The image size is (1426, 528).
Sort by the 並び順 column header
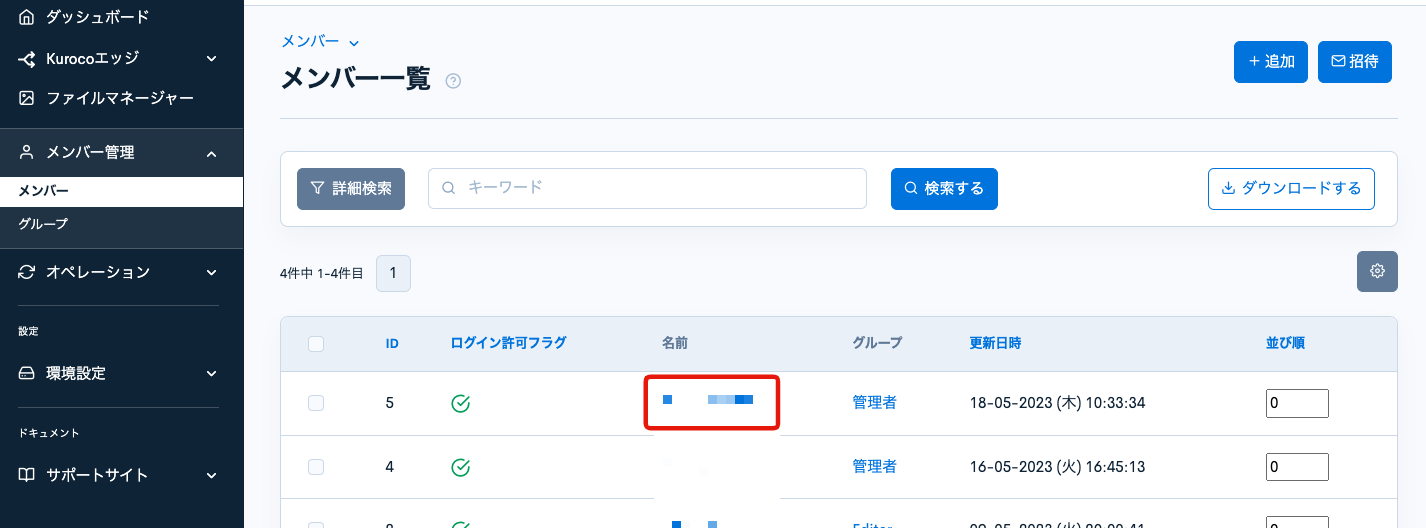pos(1285,343)
